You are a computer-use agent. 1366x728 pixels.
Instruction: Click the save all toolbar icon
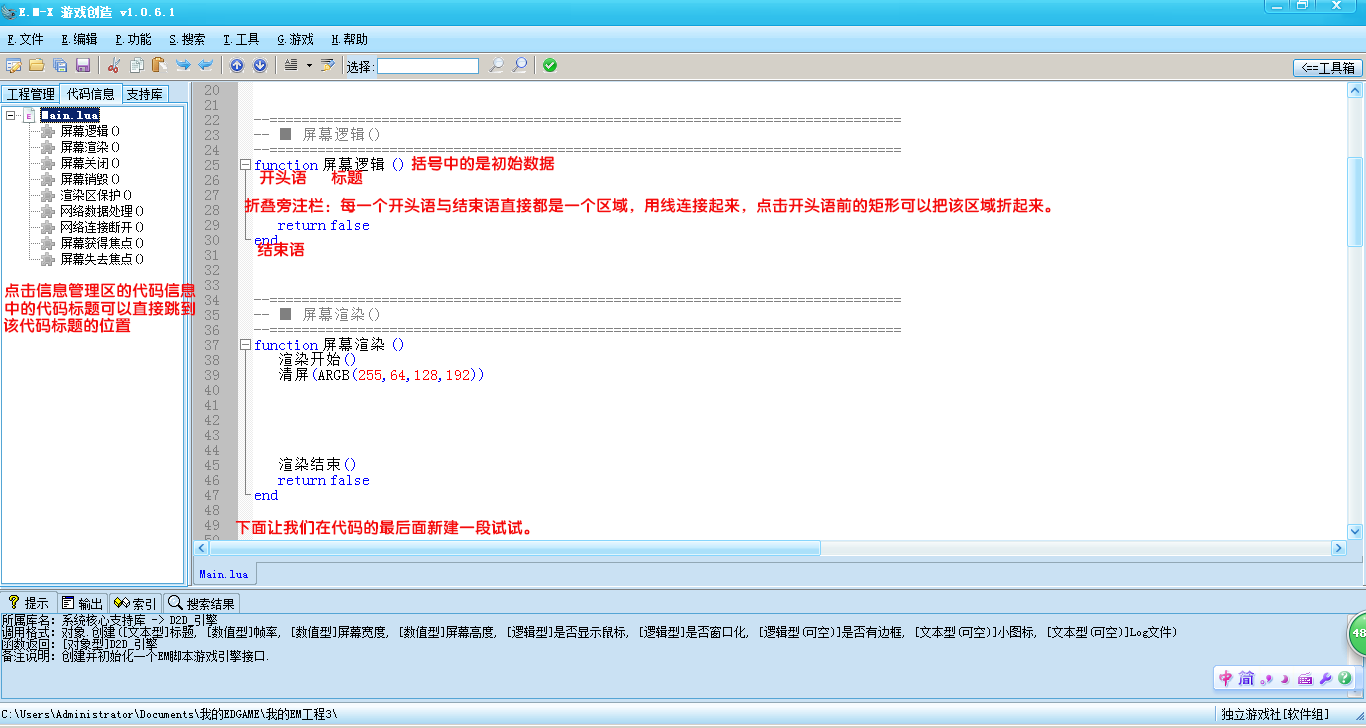(60, 65)
